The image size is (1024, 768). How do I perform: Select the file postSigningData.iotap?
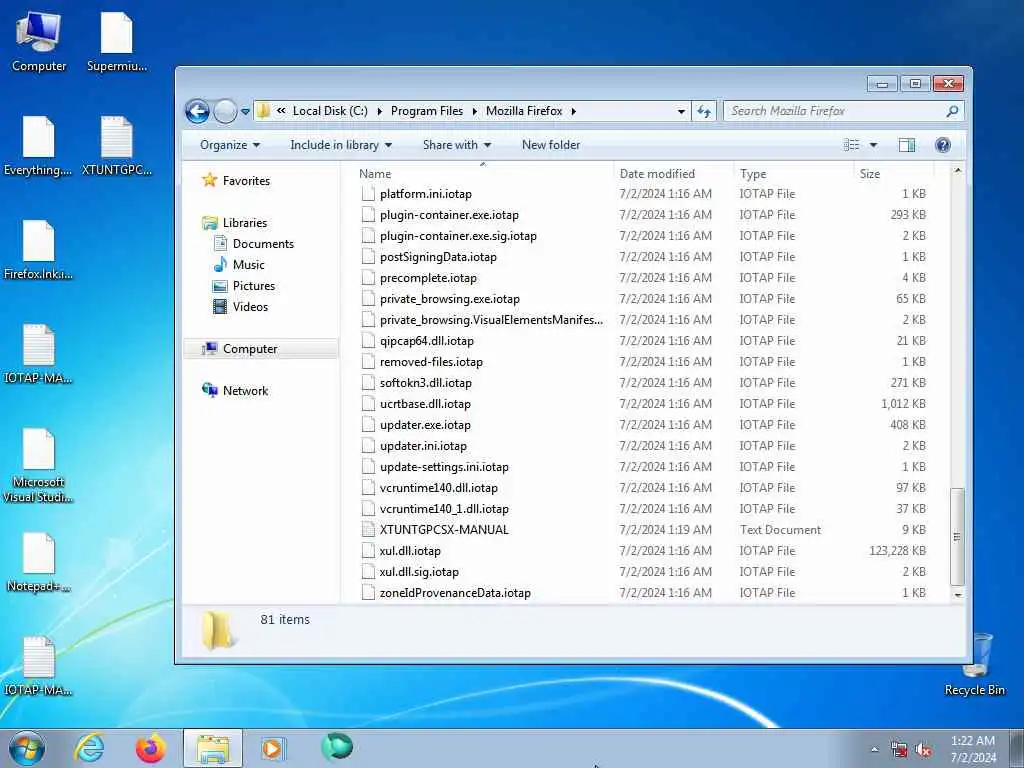point(438,257)
